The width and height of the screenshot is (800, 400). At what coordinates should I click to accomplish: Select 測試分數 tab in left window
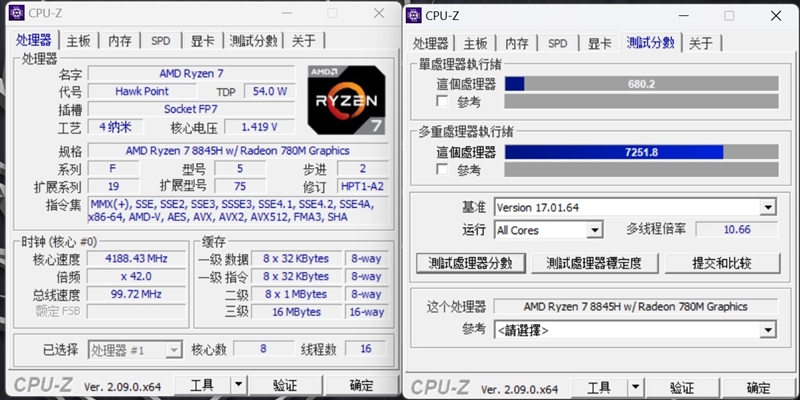[253, 41]
